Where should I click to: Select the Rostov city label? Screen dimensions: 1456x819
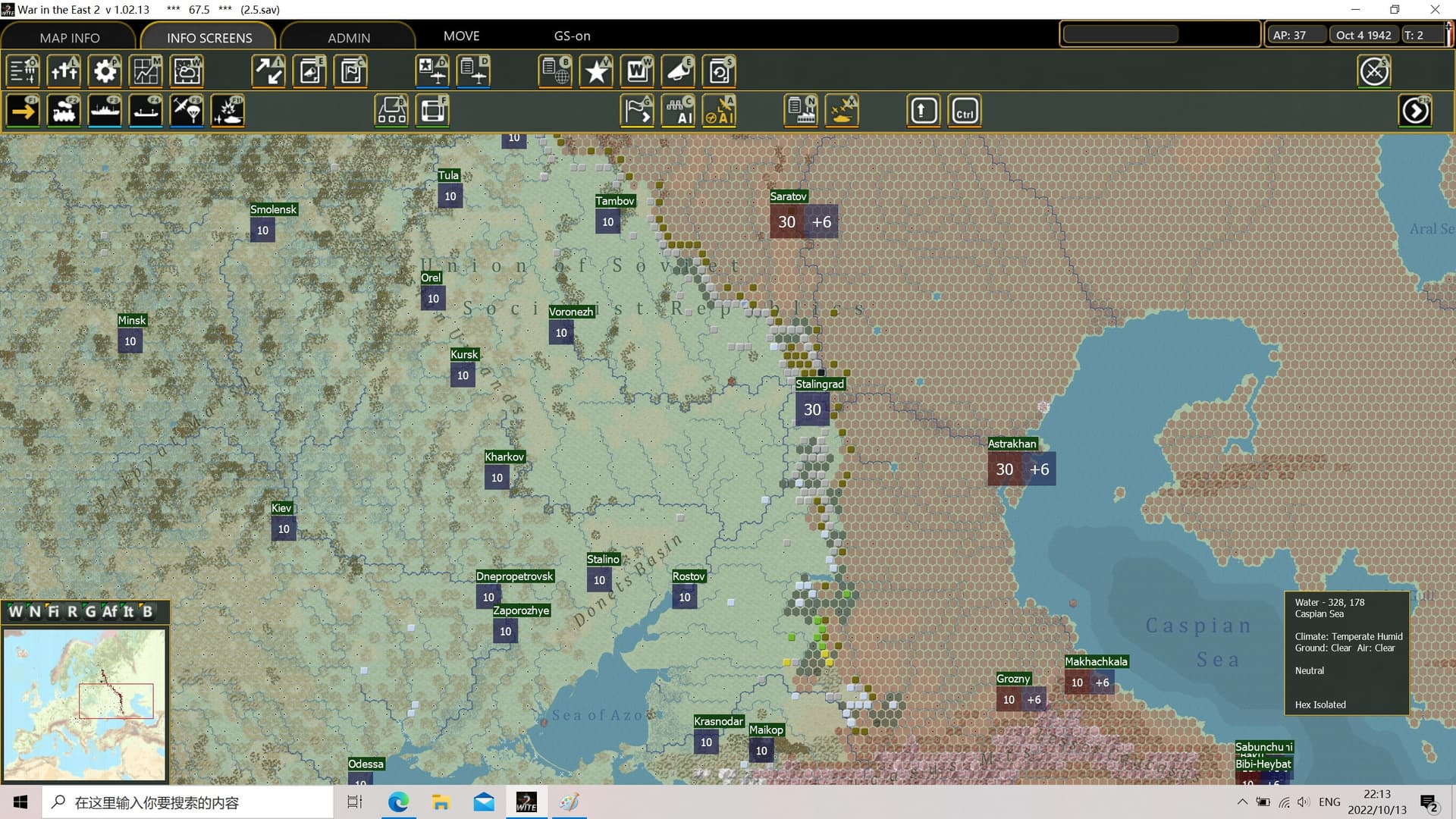pyautogui.click(x=689, y=576)
